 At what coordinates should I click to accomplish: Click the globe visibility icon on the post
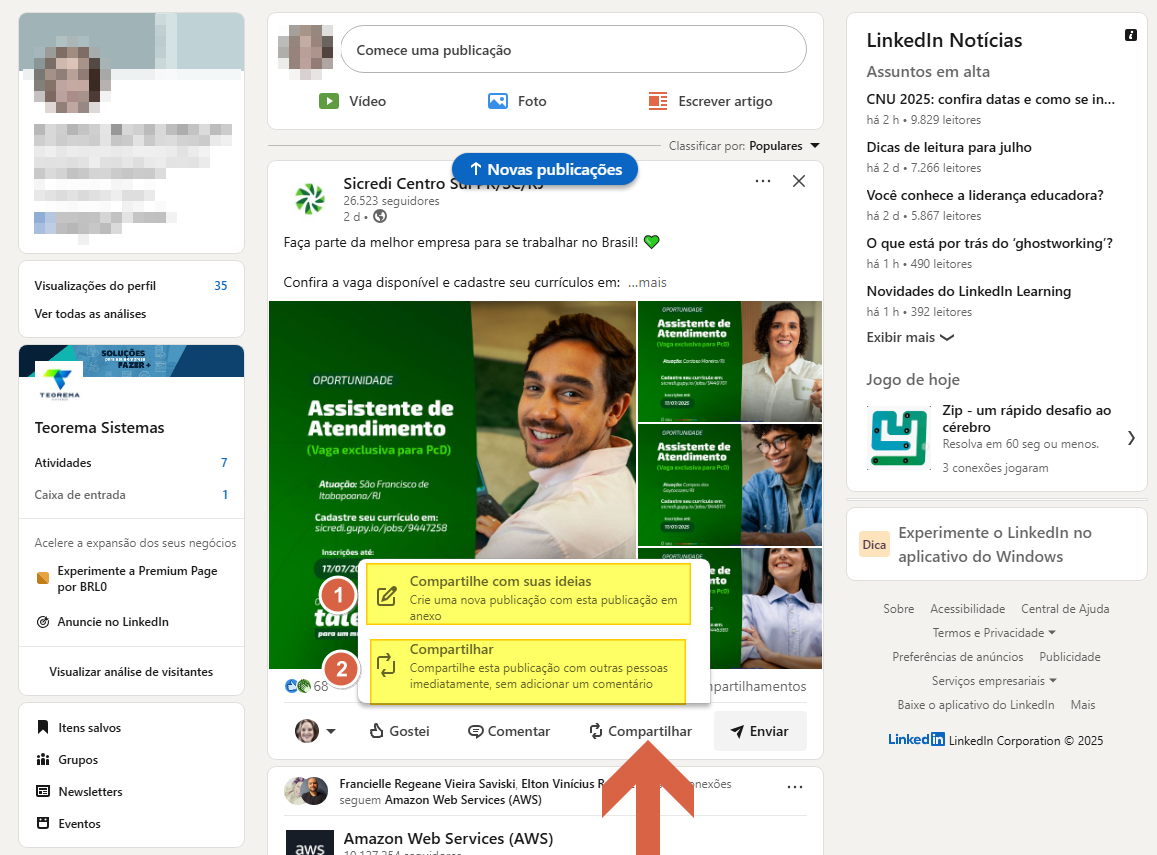(380, 216)
